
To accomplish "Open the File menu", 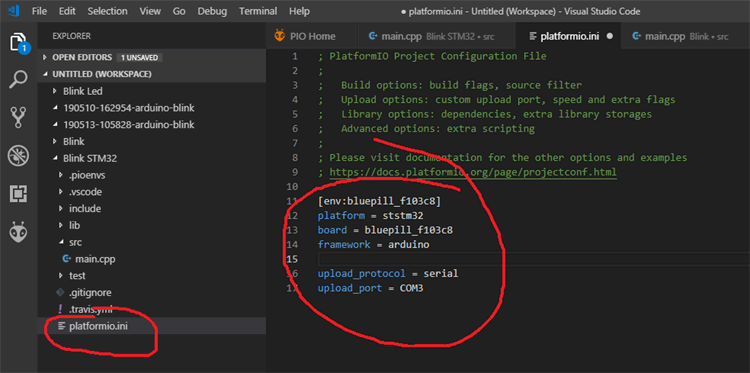I will (x=39, y=11).
